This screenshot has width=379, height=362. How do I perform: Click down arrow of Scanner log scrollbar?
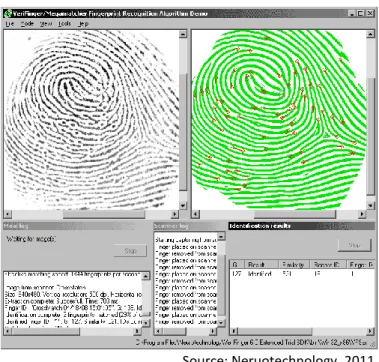click(221, 323)
